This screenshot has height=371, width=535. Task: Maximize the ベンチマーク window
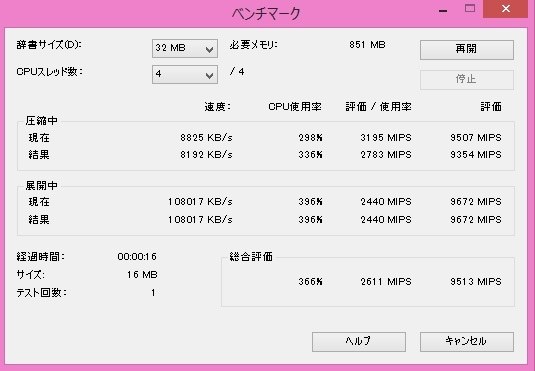click(470, 9)
